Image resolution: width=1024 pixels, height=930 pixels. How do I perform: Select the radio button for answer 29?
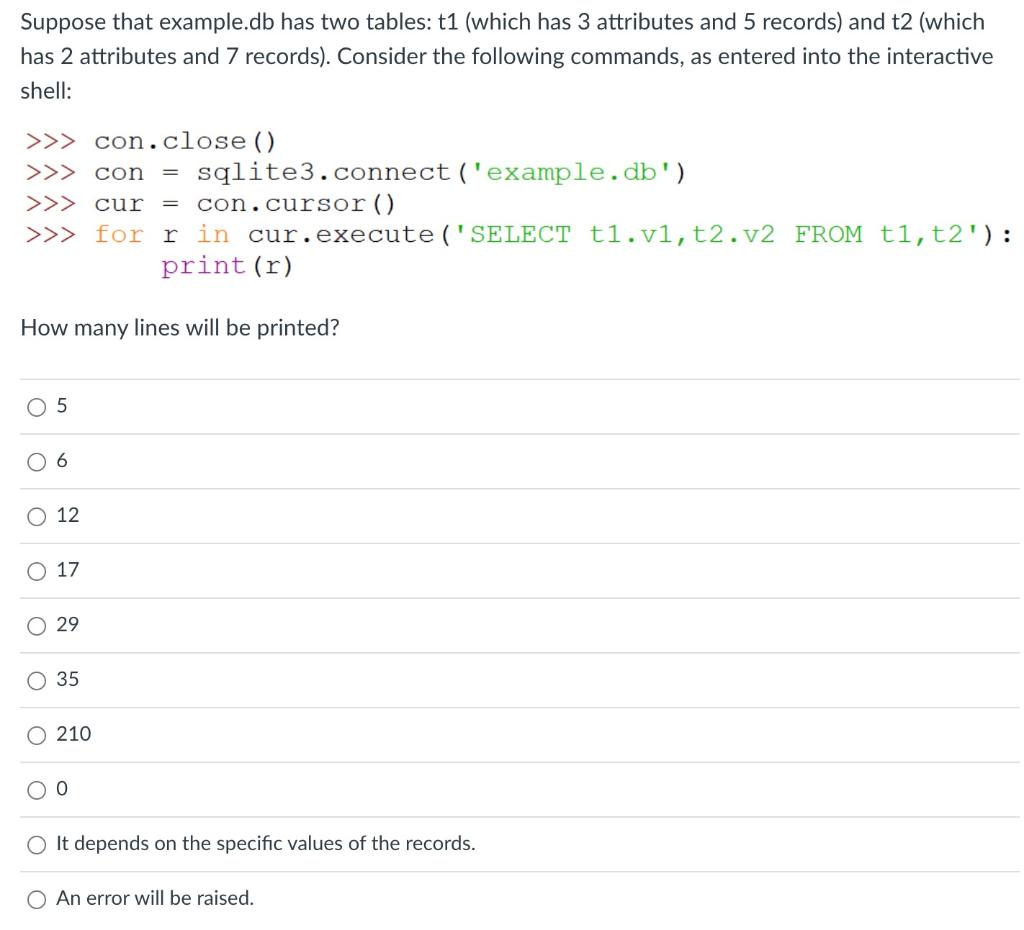(37, 625)
